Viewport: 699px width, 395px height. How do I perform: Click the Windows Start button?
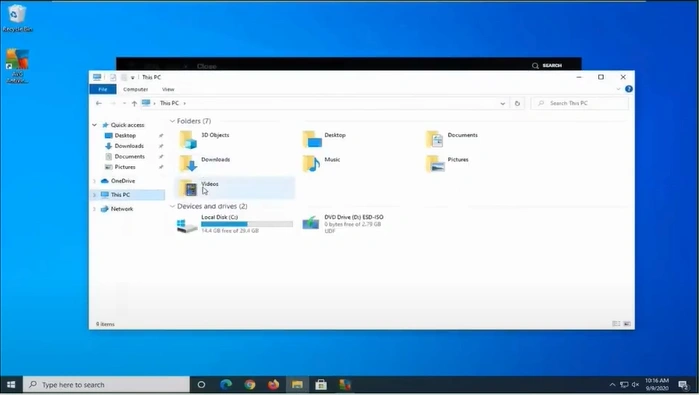pyautogui.click(x=11, y=384)
